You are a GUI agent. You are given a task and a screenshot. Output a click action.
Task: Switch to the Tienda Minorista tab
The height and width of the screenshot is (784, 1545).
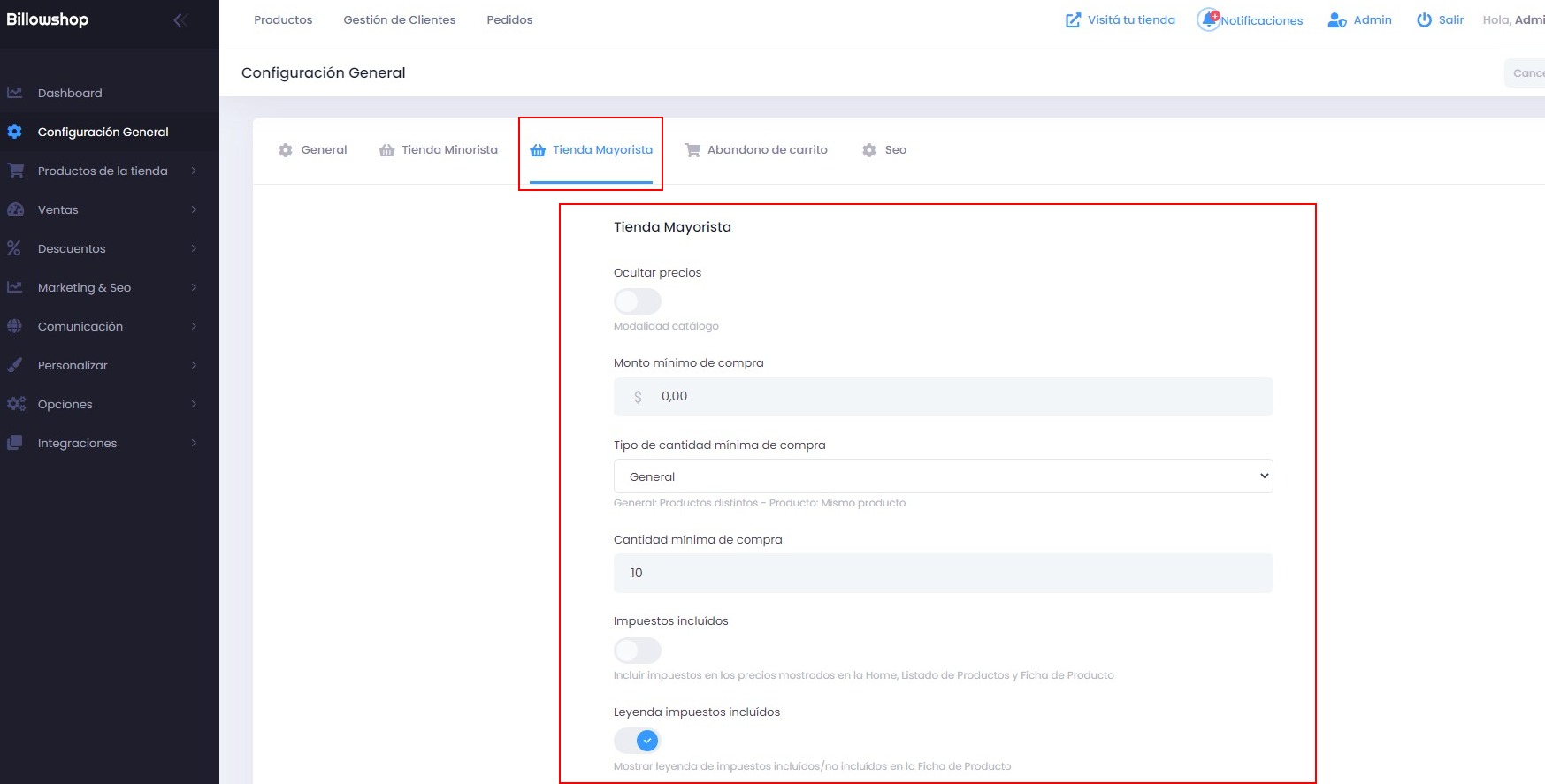point(439,150)
